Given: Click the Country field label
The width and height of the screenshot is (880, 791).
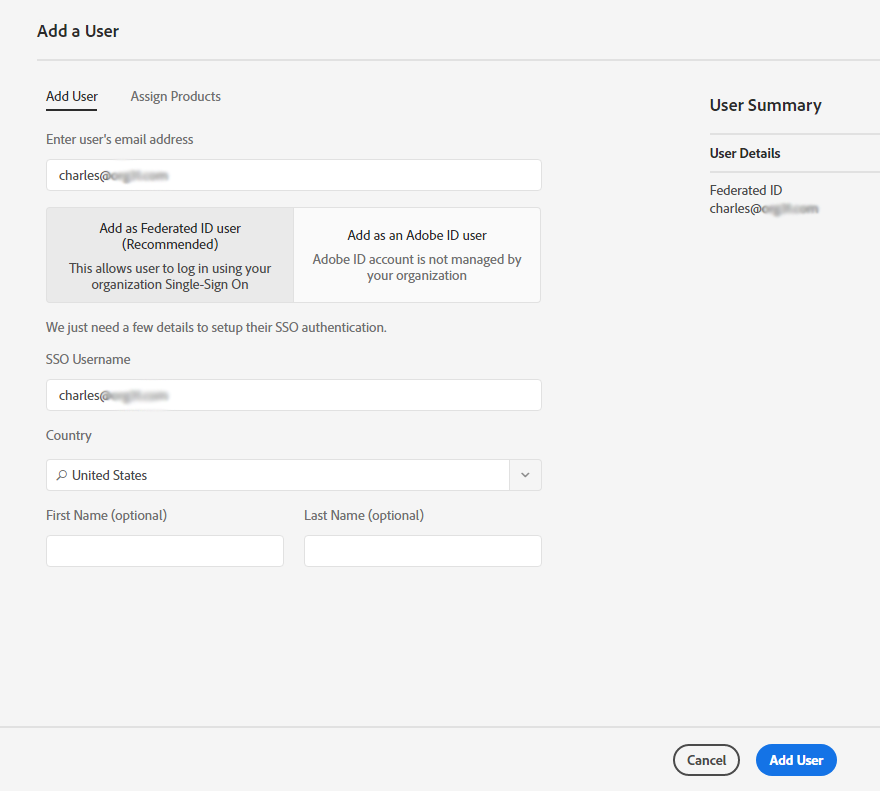Looking at the screenshot, I should pos(68,435).
